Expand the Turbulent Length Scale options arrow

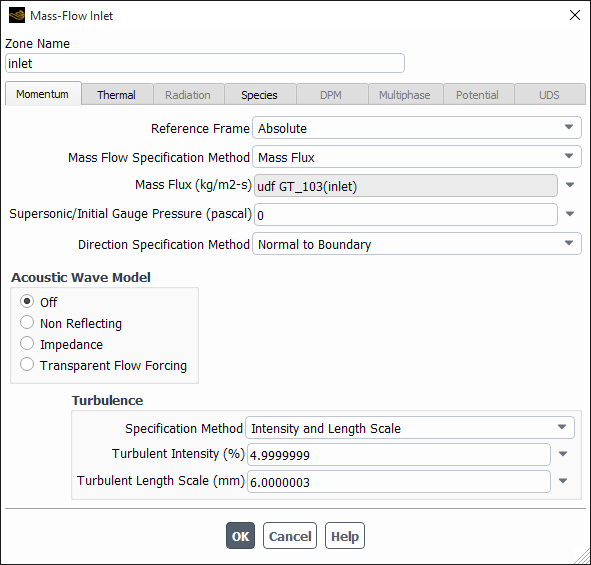click(563, 481)
